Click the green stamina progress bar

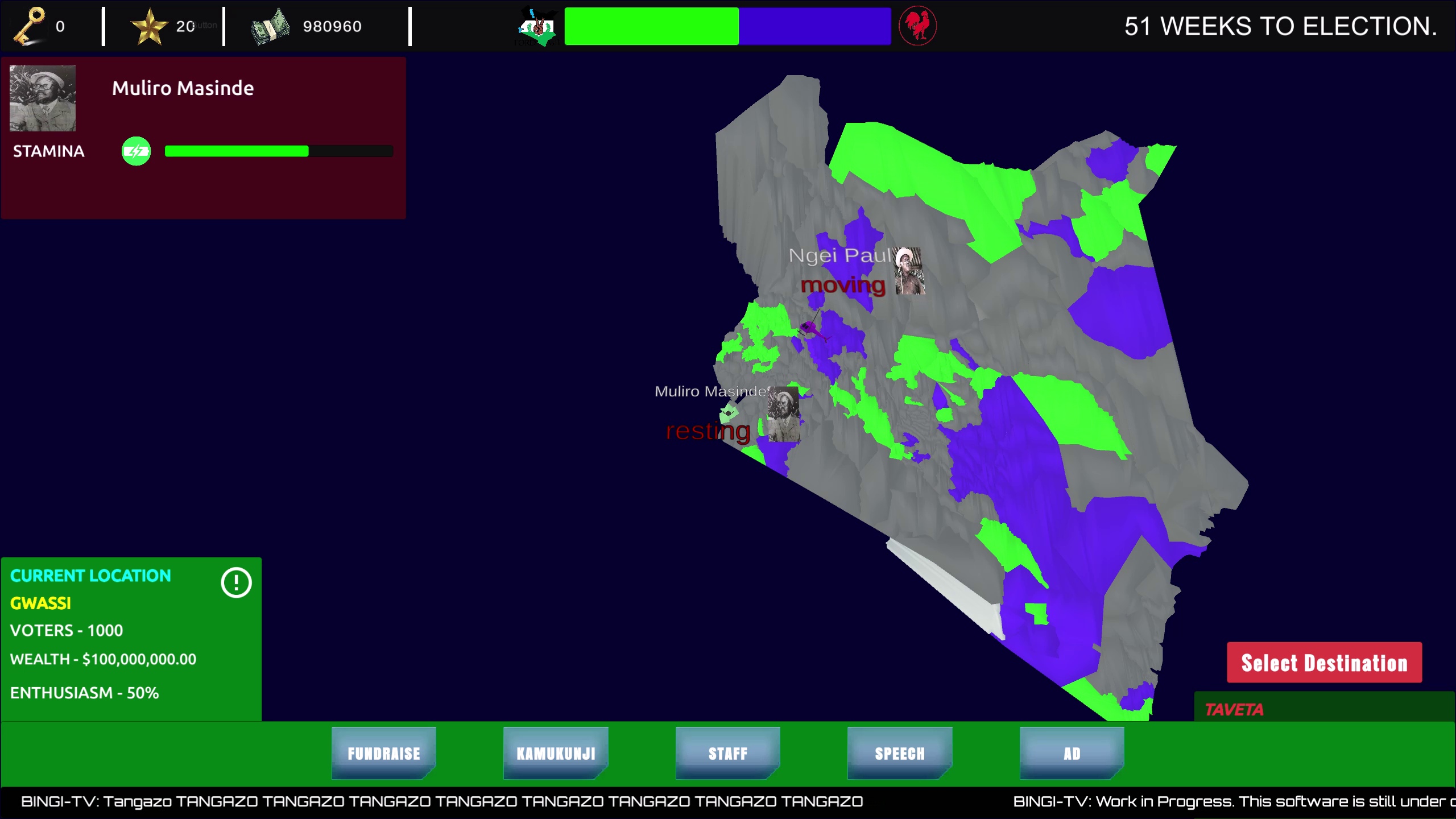(237, 151)
